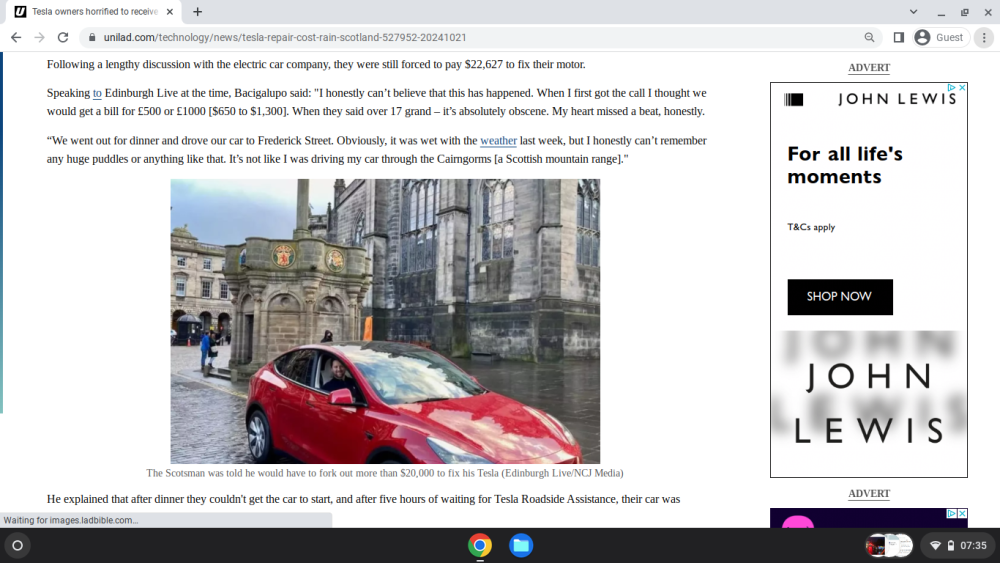This screenshot has width=1000, height=563.
Task: Click the browser forward arrow
Action: coord(40,38)
